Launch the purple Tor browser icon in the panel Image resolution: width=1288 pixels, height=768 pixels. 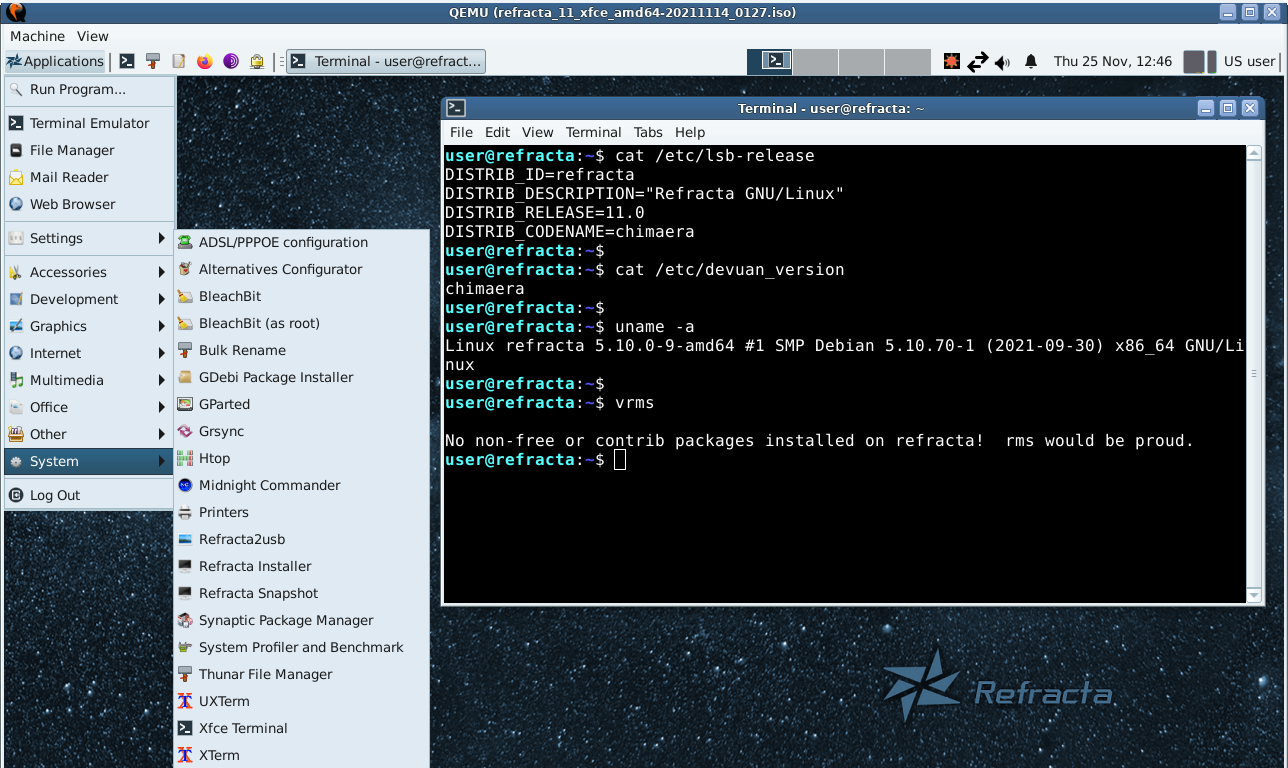(x=231, y=61)
